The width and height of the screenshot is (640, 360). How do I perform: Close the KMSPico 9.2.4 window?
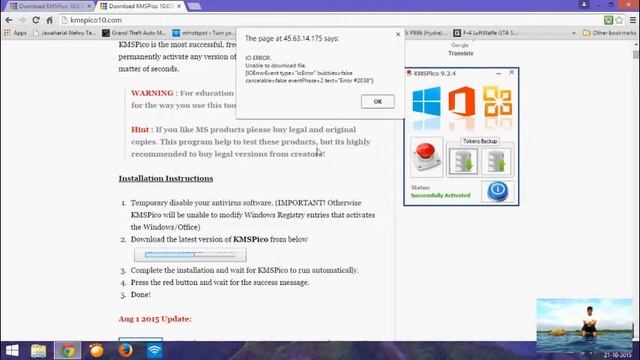[x=512, y=72]
